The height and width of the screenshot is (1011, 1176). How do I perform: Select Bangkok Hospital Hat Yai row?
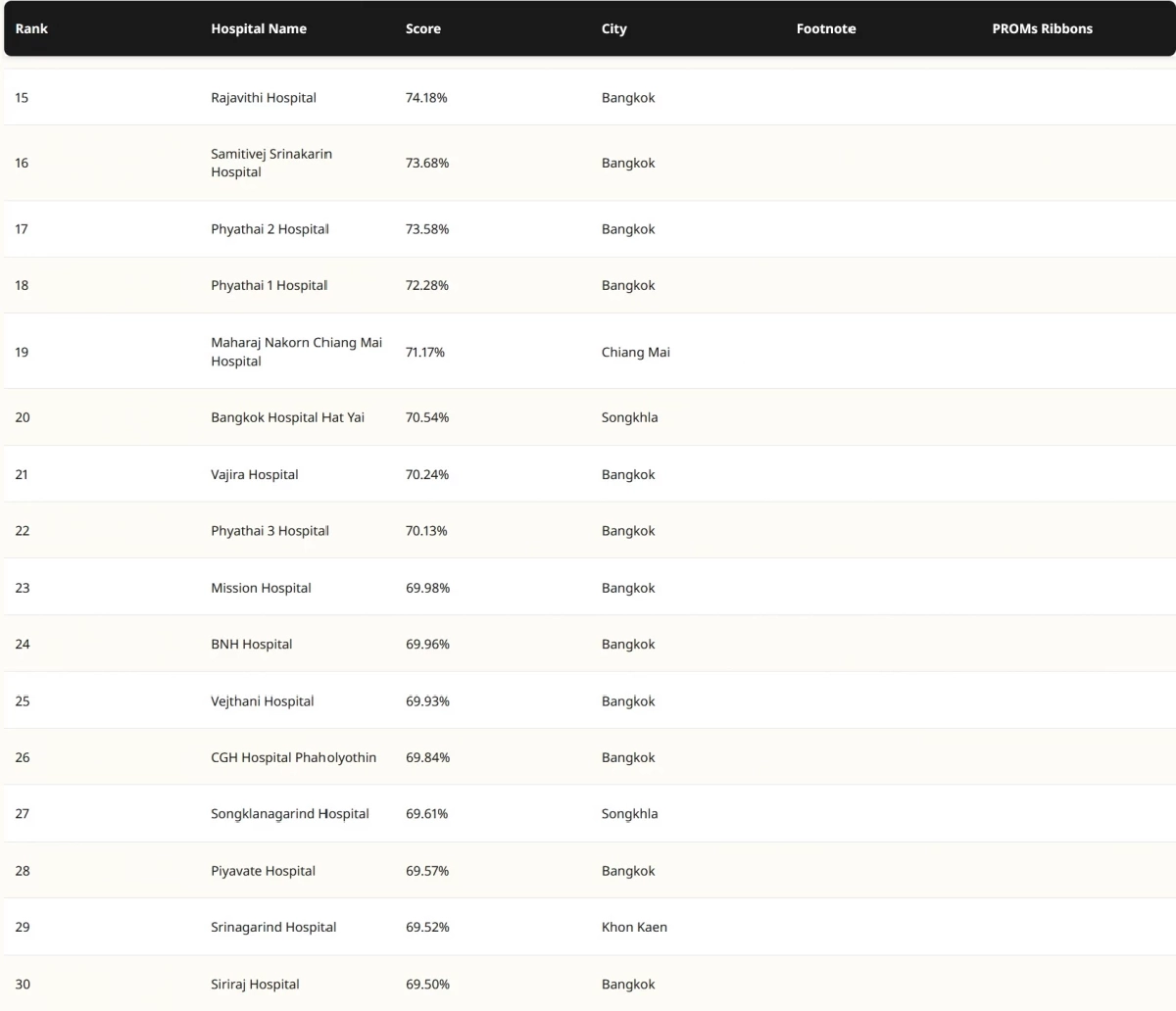coord(287,417)
